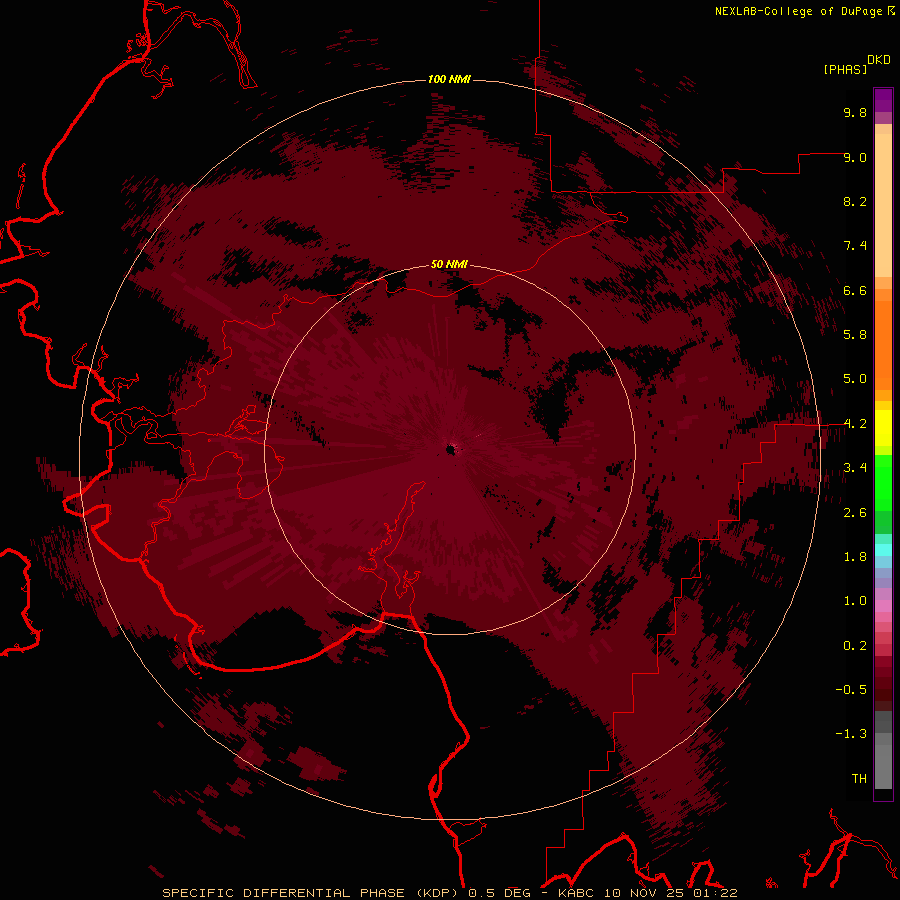Screen dimensions: 900x900
Task: Pick the gray segment at the color bar bottom
Action: coord(883,763)
